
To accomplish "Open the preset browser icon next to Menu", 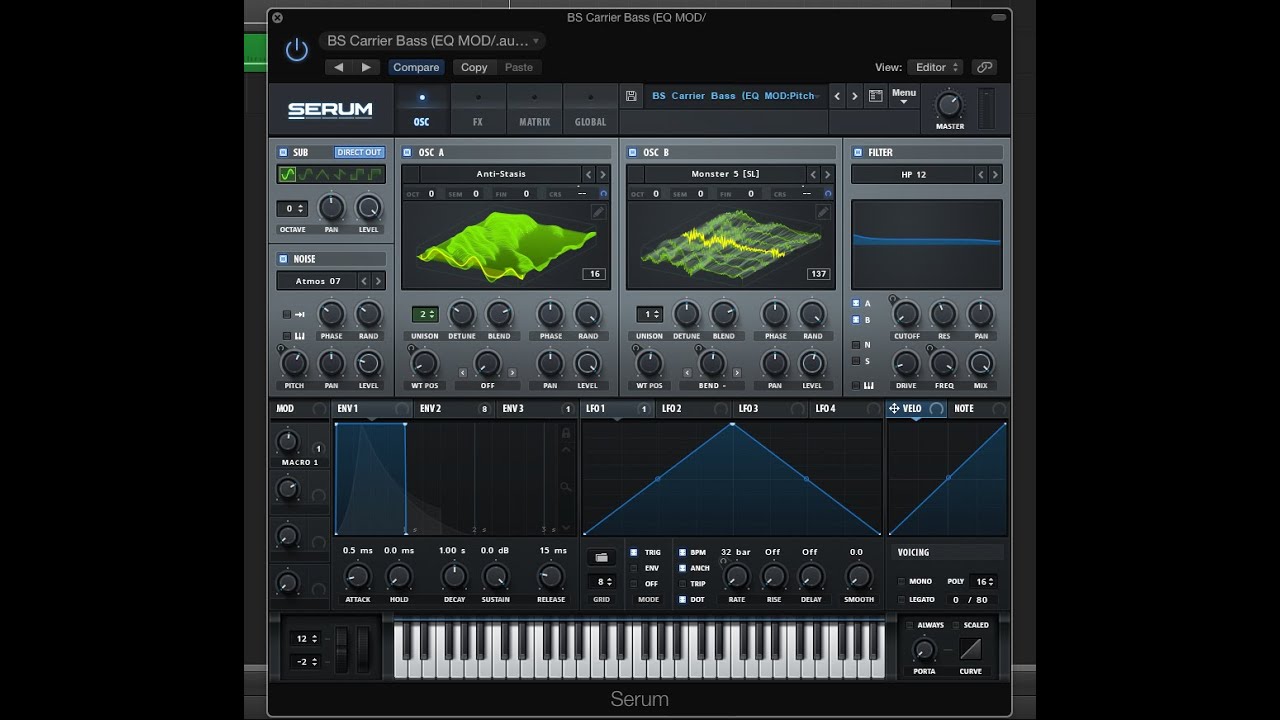I will pos(875,96).
